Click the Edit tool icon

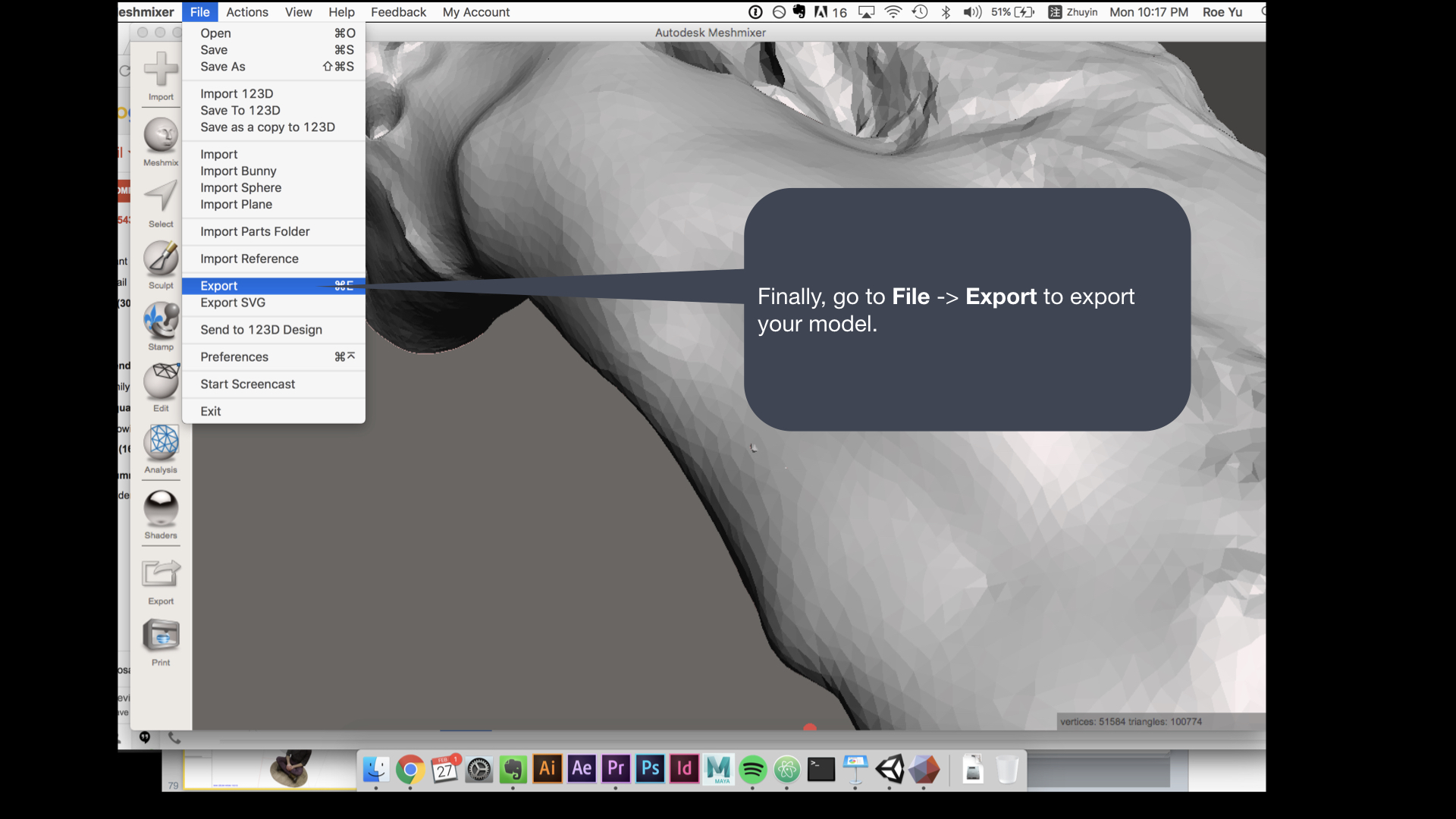tap(161, 381)
